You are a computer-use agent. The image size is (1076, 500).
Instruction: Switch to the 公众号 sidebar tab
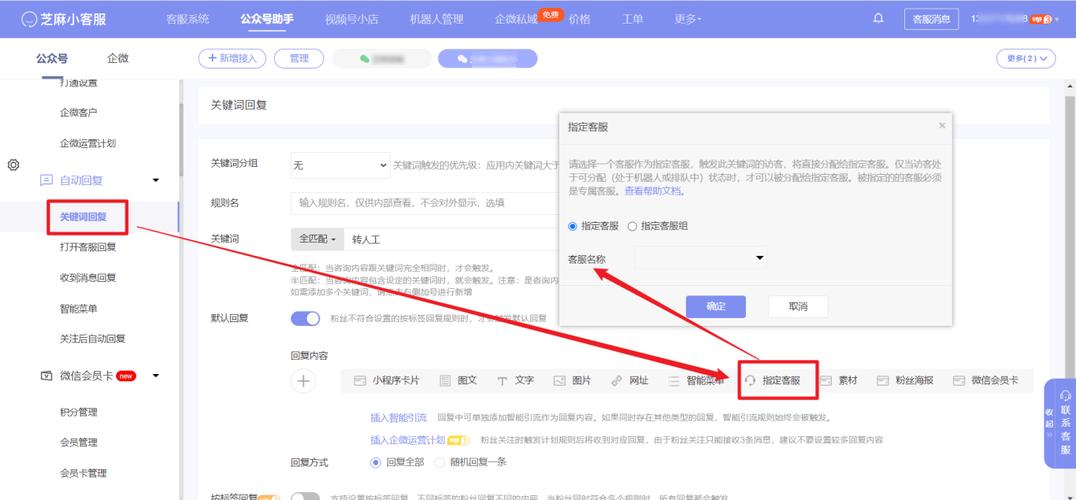tap(52, 59)
